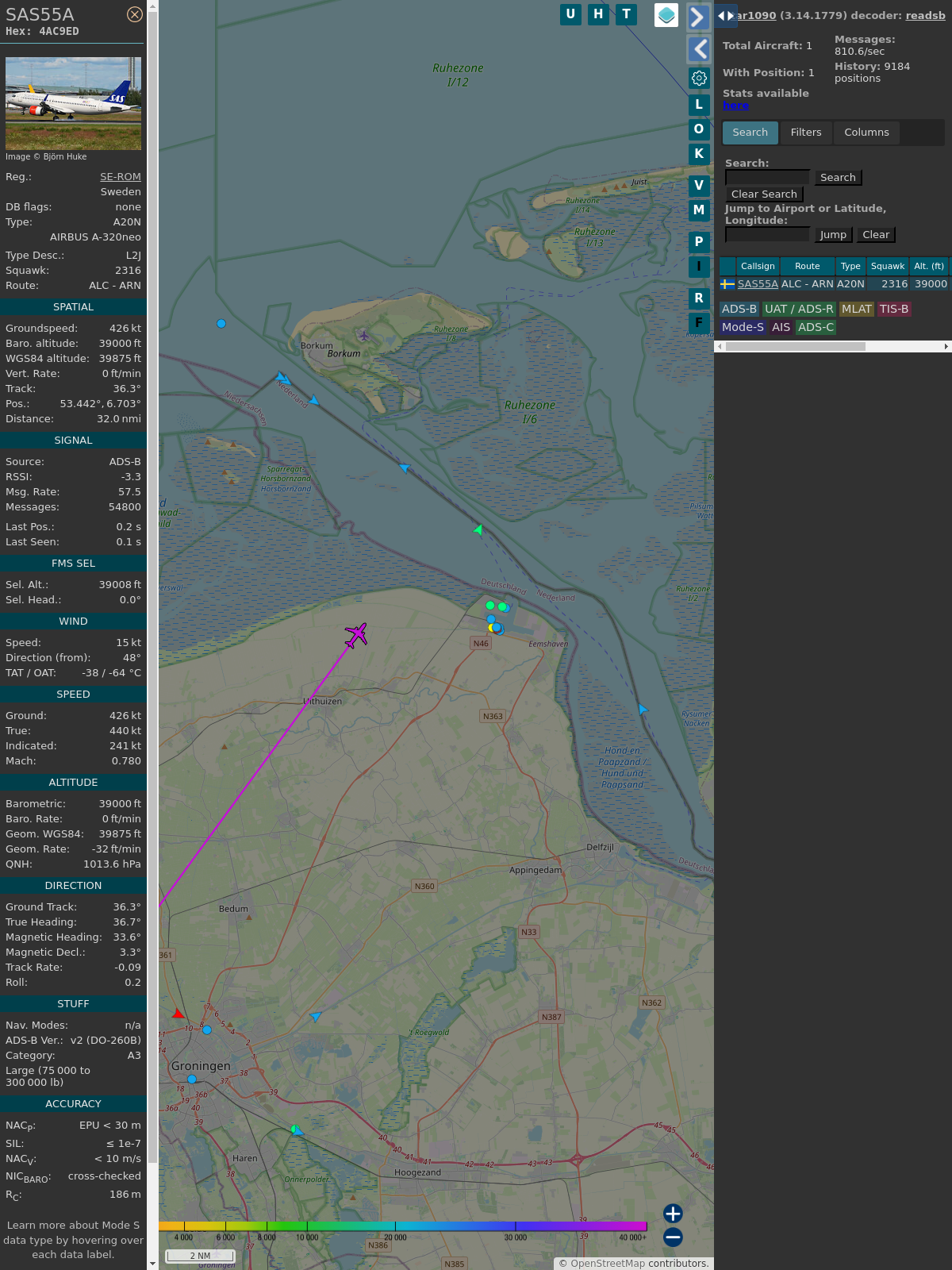Toggle the T tracks button

click(627, 14)
